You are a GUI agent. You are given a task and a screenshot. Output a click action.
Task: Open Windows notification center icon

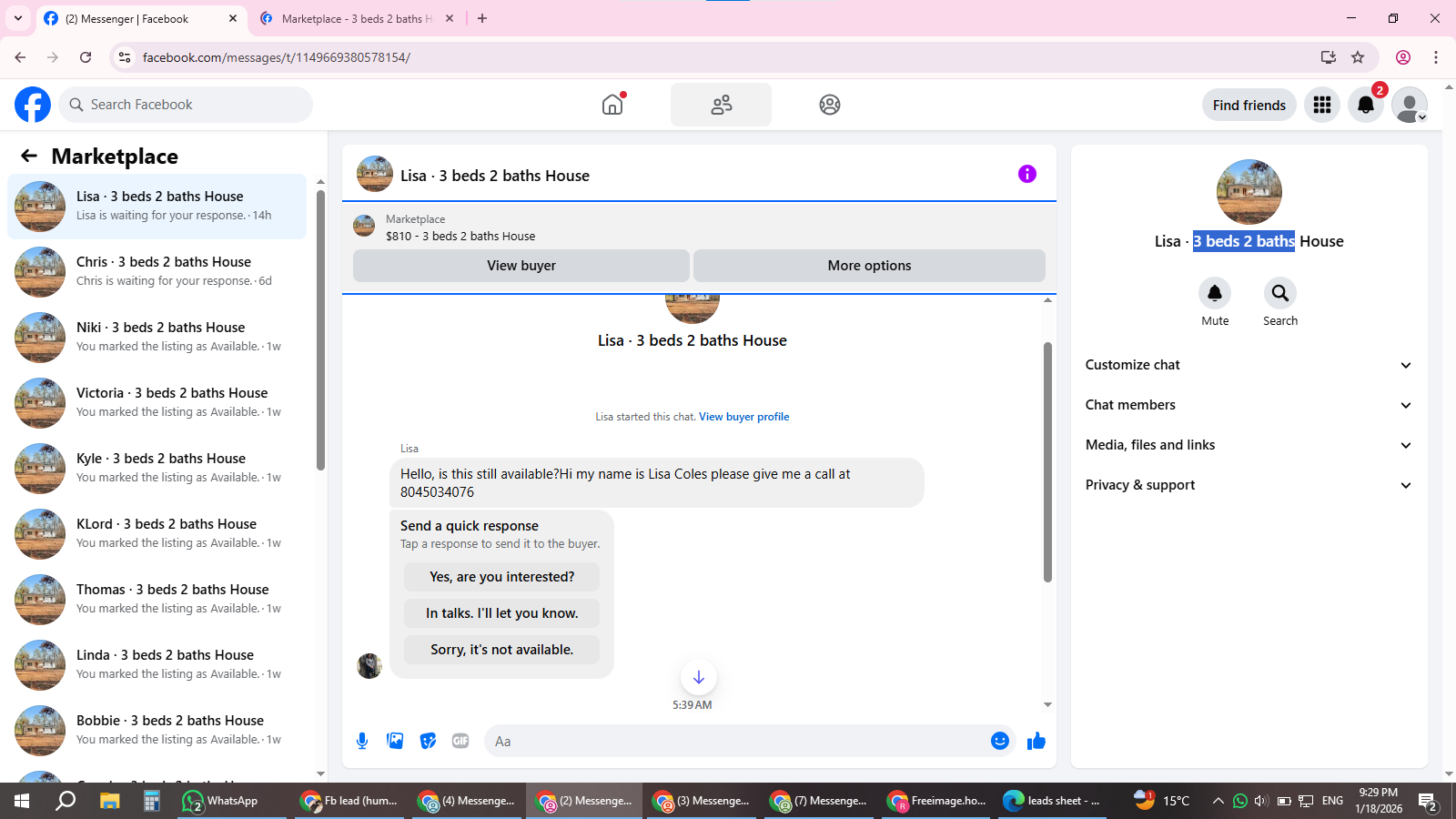(1428, 802)
